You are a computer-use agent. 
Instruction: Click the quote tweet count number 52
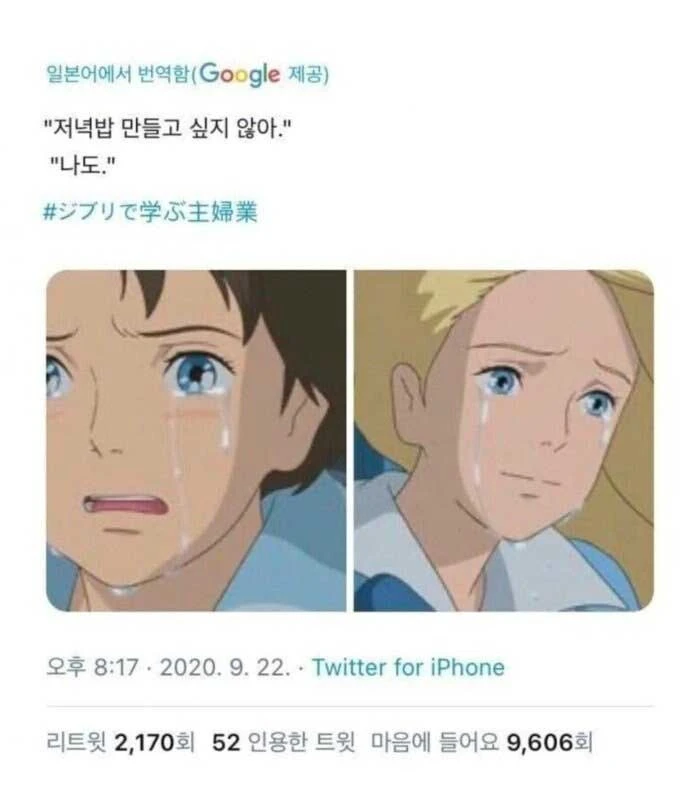pos(226,742)
